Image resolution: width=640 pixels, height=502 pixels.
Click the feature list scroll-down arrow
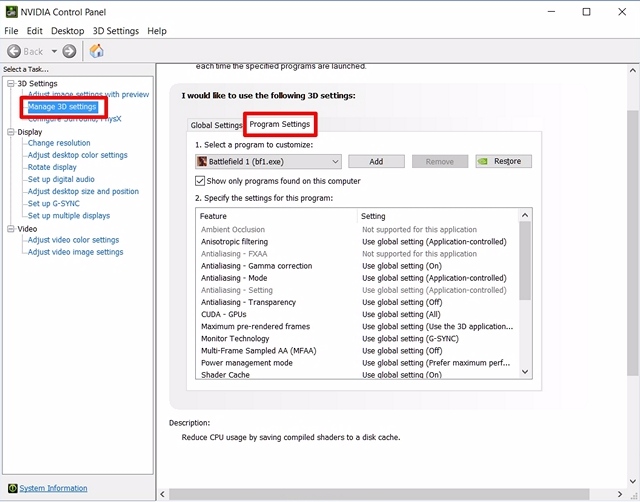point(525,371)
